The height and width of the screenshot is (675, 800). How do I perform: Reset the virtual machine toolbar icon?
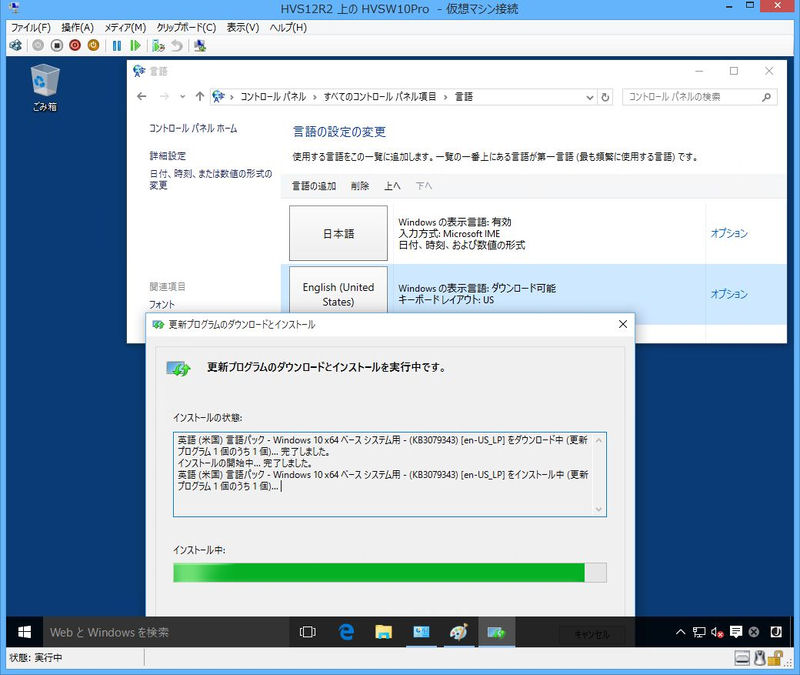tap(135, 45)
